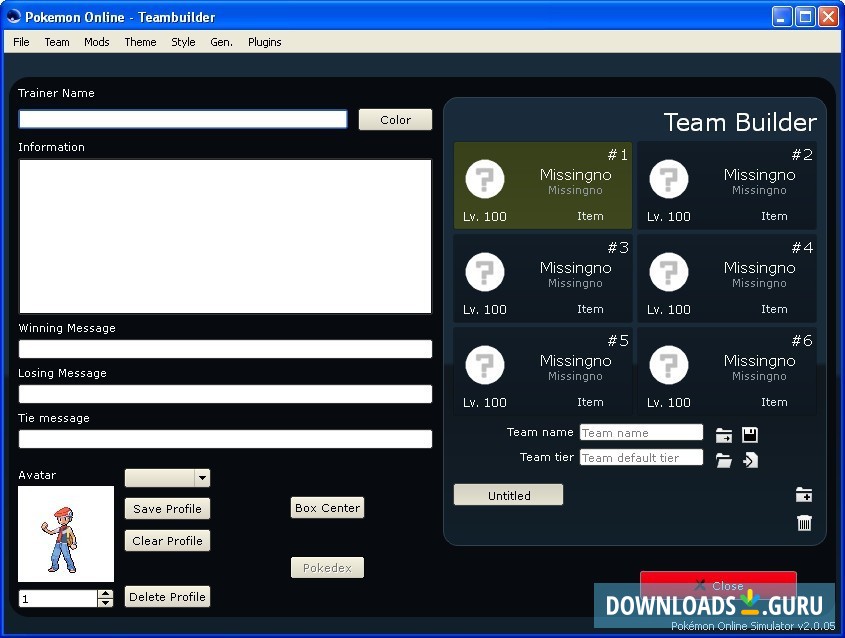
Task: Click the 'Lv. 100' text in slot #4
Action: point(668,310)
